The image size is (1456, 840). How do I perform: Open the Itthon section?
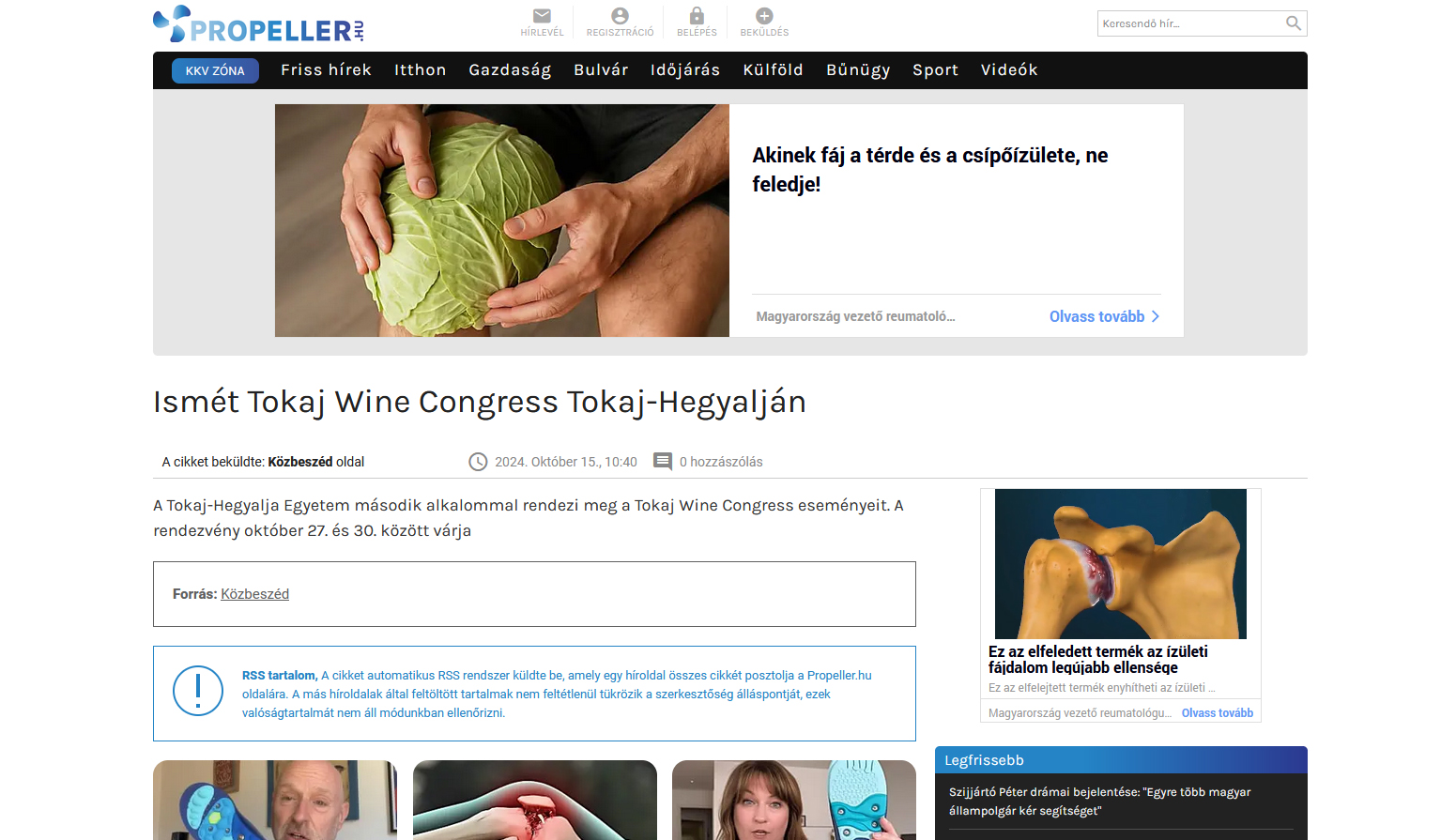420,70
